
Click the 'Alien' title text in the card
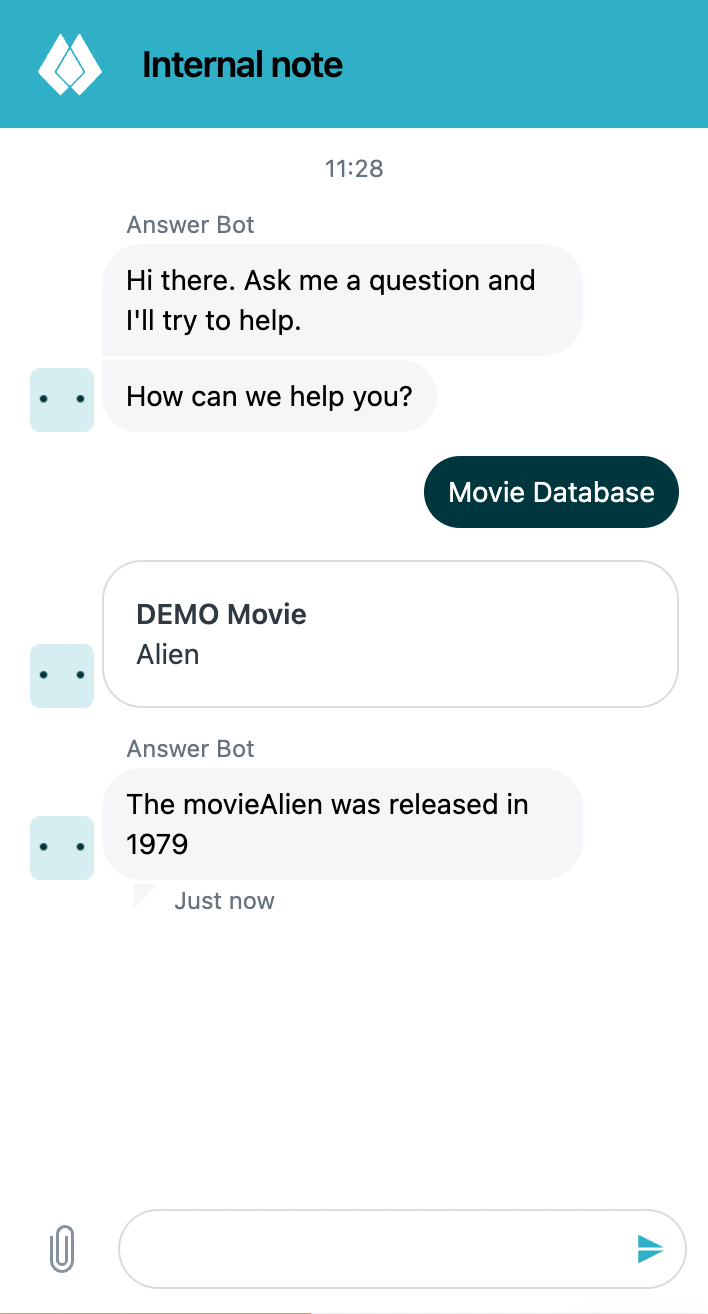168,655
